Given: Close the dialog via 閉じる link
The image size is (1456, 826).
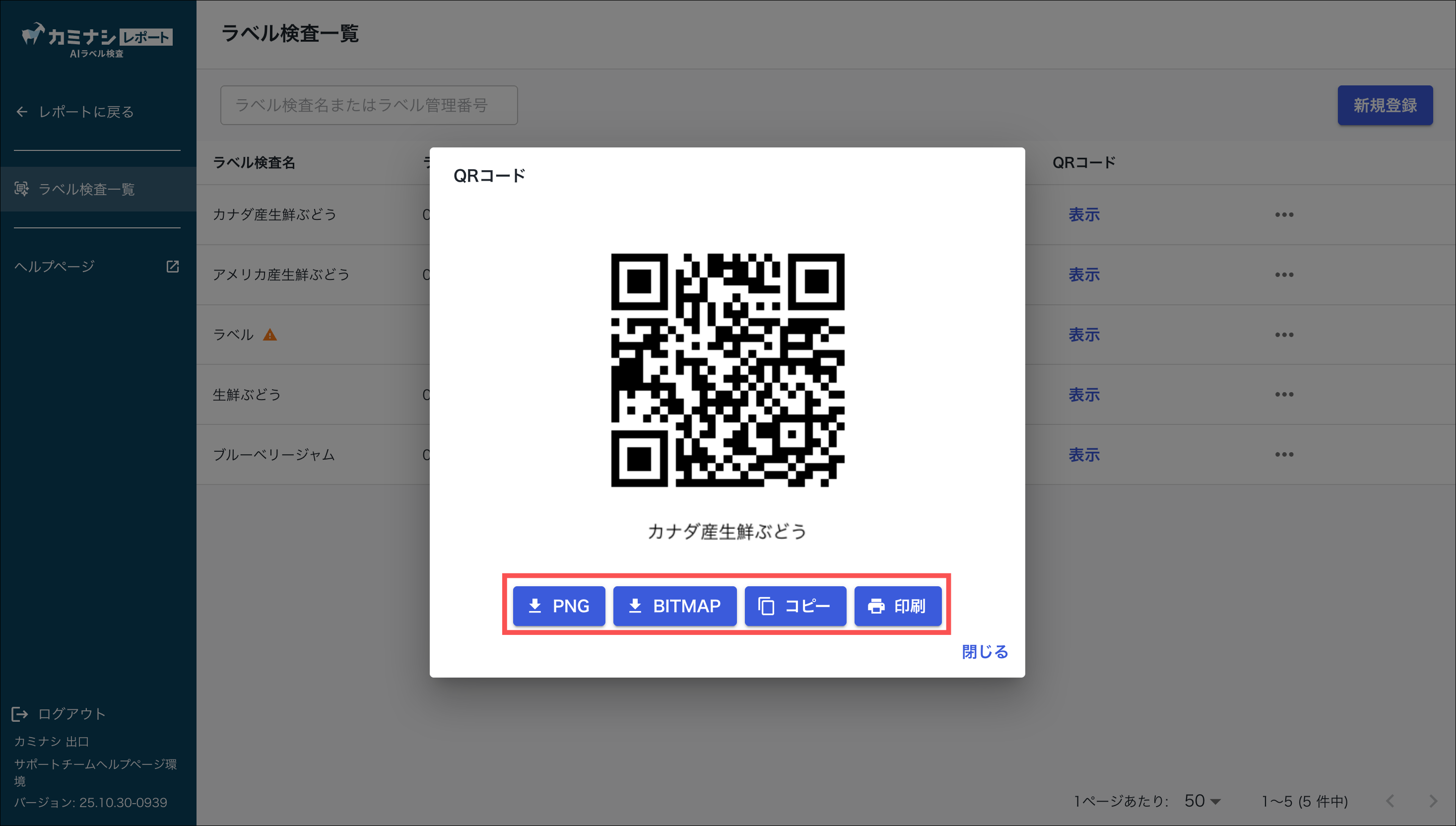Looking at the screenshot, I should tap(985, 651).
